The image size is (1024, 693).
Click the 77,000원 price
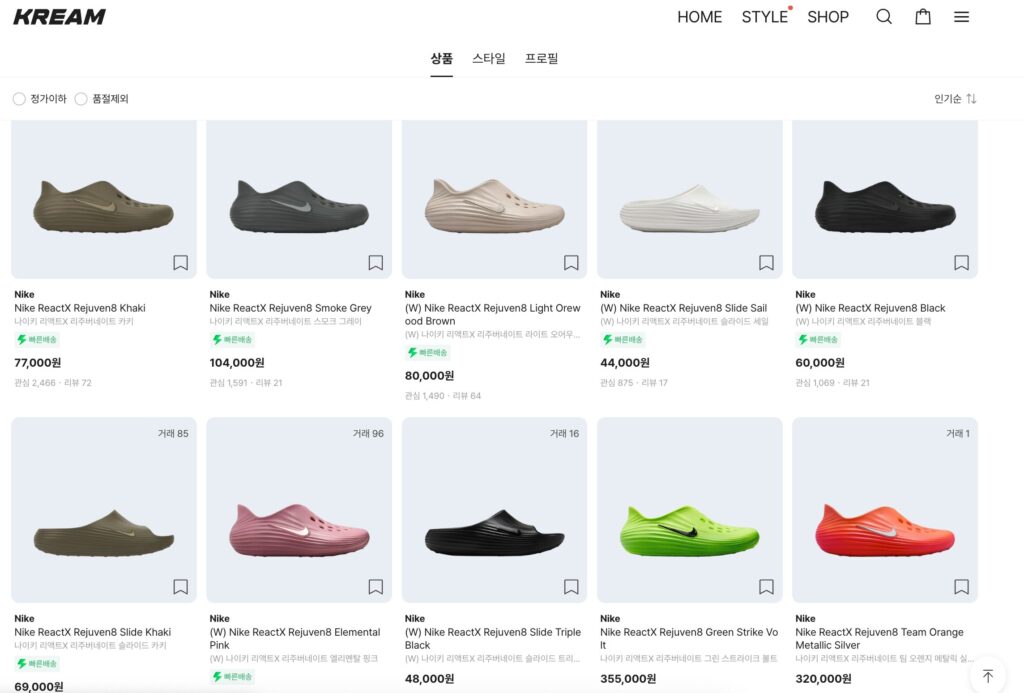(x=38, y=363)
